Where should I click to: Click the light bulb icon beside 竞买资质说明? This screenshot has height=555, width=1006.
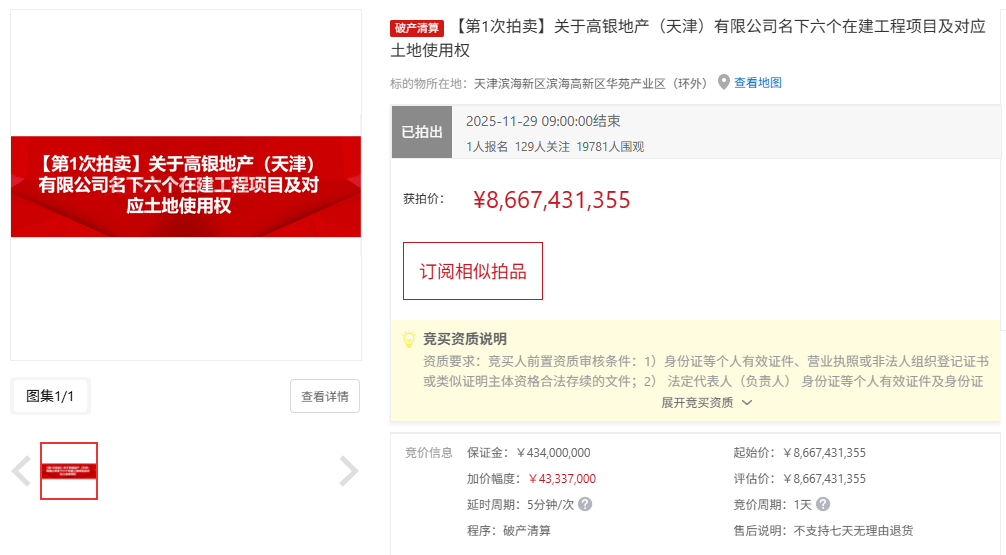coord(409,339)
